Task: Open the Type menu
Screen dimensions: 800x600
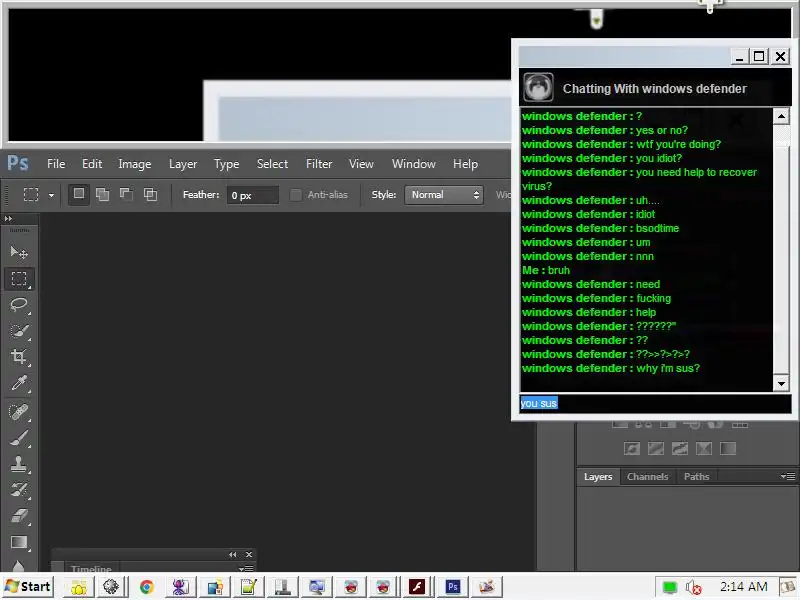Action: [227, 164]
